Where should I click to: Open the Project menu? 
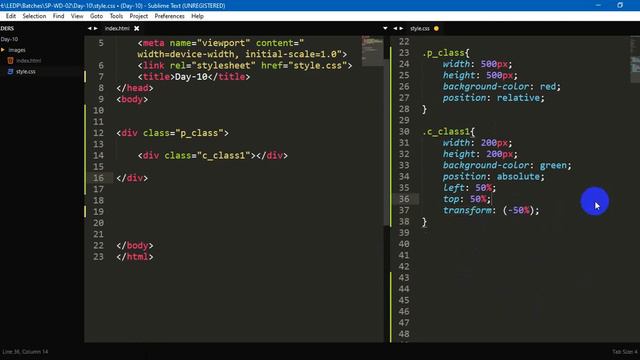point(139,16)
